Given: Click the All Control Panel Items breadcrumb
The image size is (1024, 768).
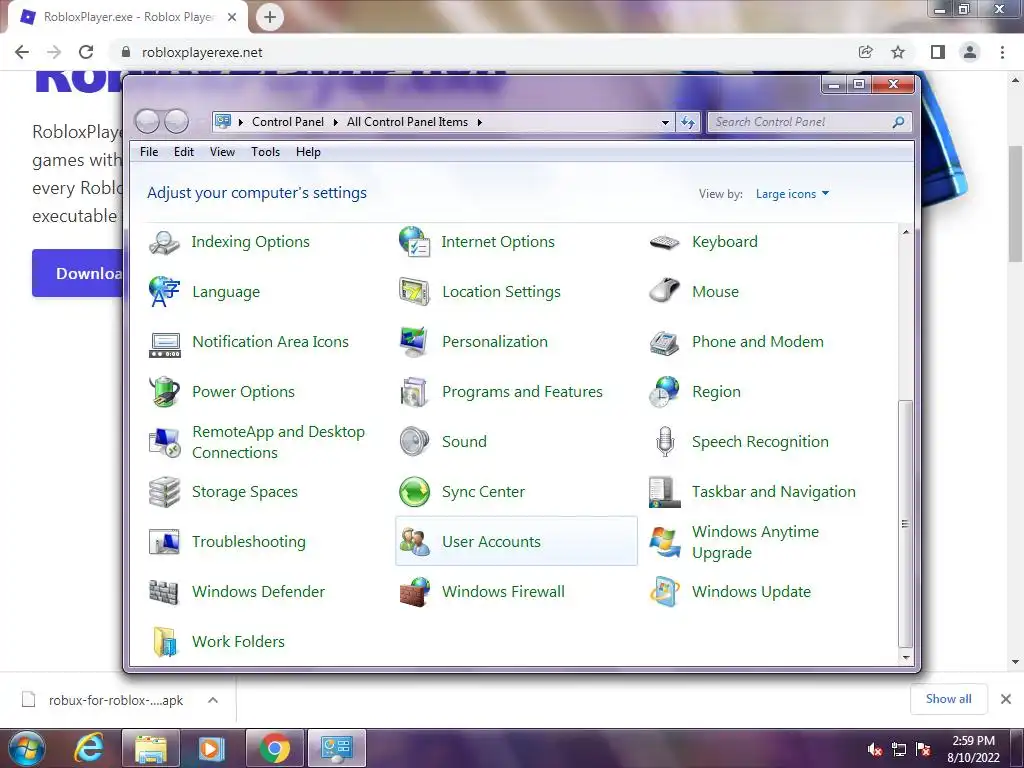Looking at the screenshot, I should point(407,122).
